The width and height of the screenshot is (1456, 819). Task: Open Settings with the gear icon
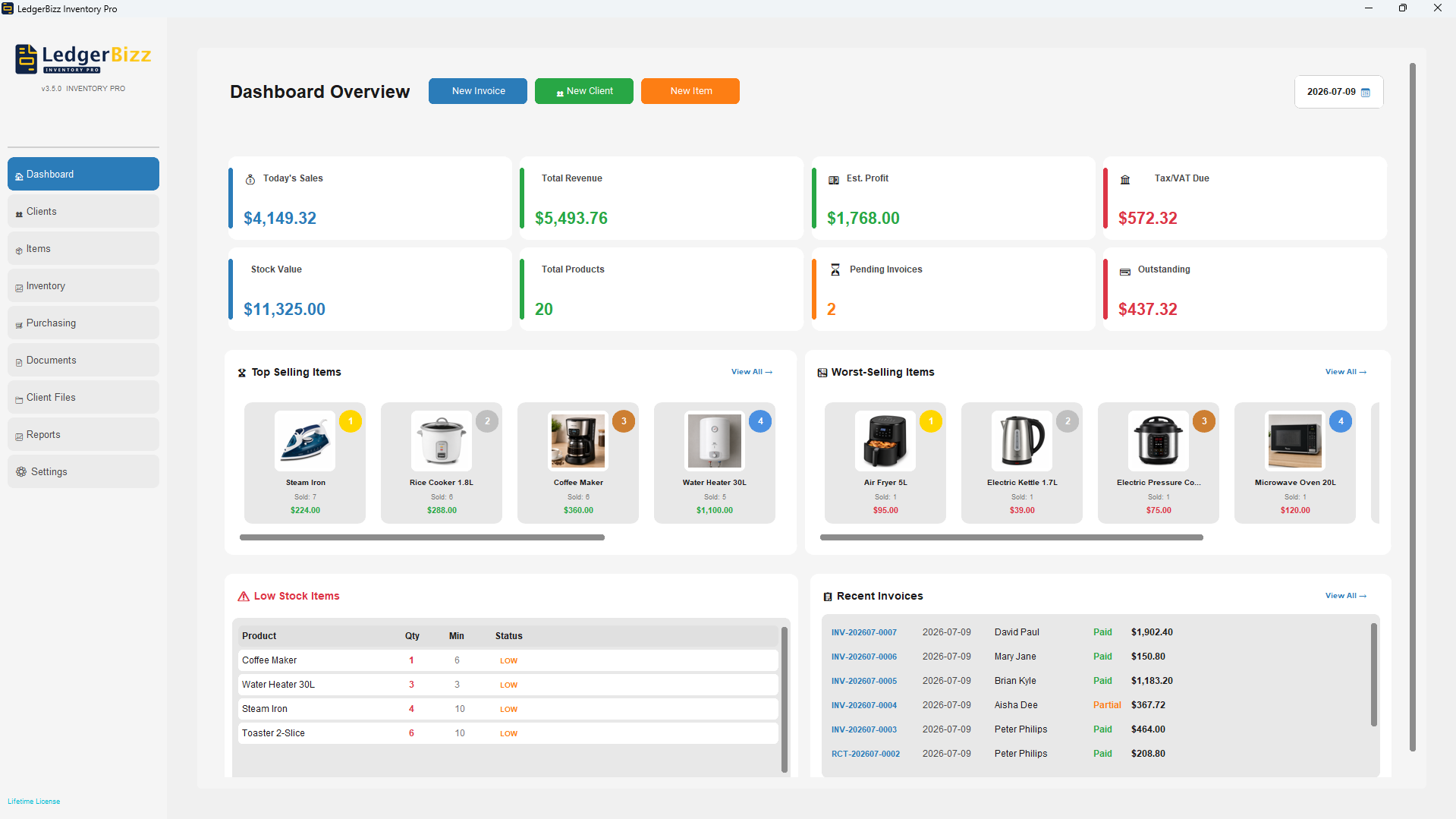click(21, 471)
